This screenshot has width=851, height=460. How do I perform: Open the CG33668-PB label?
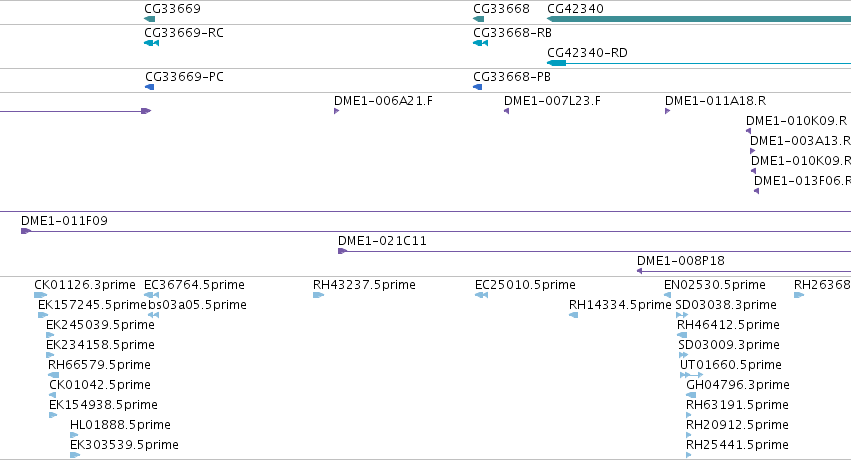[512, 76]
